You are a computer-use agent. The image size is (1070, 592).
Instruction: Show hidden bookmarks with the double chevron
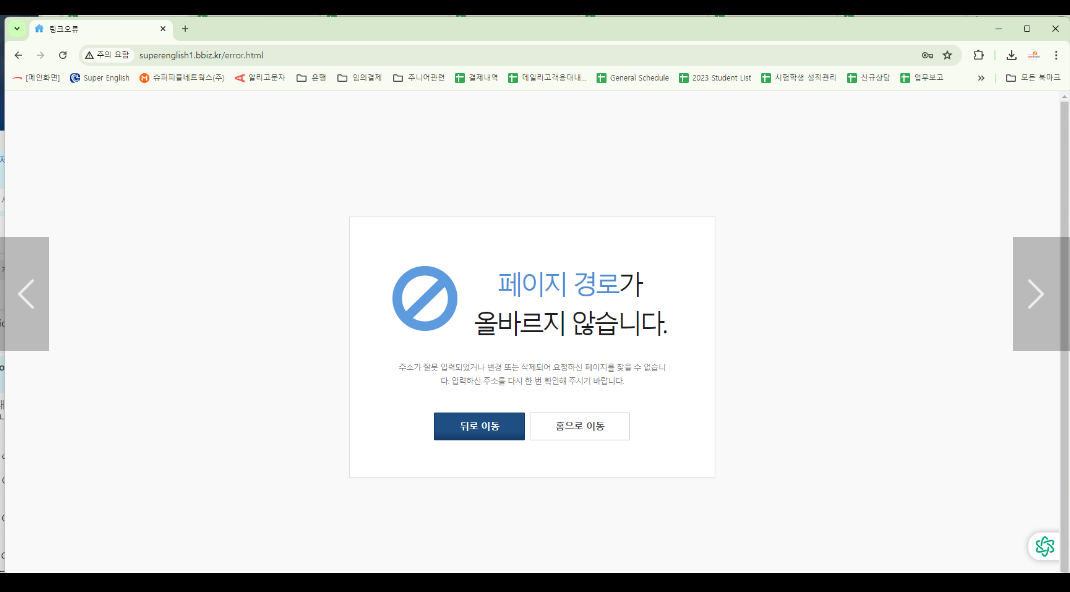[x=981, y=78]
